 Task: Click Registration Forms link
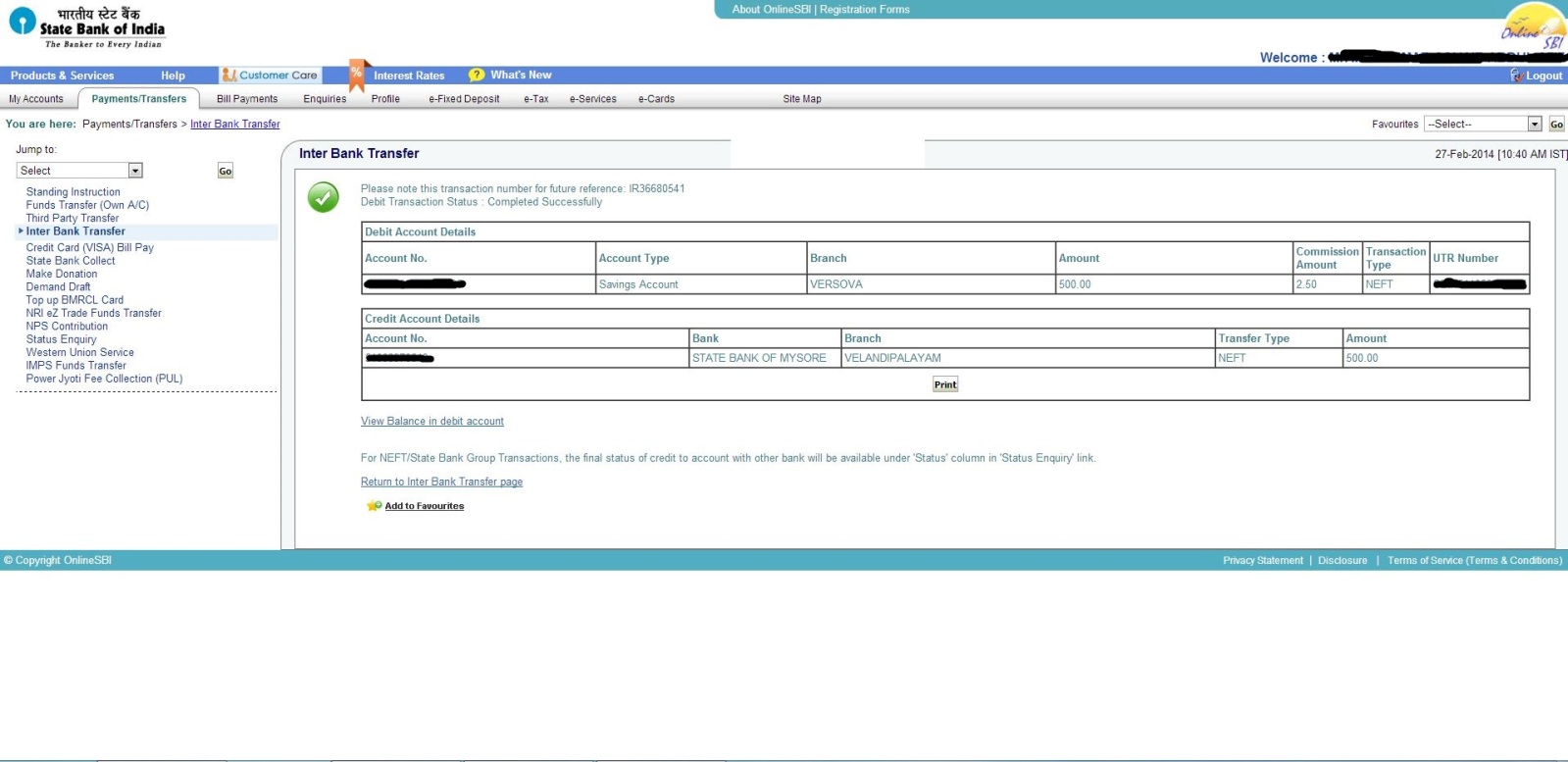(865, 9)
